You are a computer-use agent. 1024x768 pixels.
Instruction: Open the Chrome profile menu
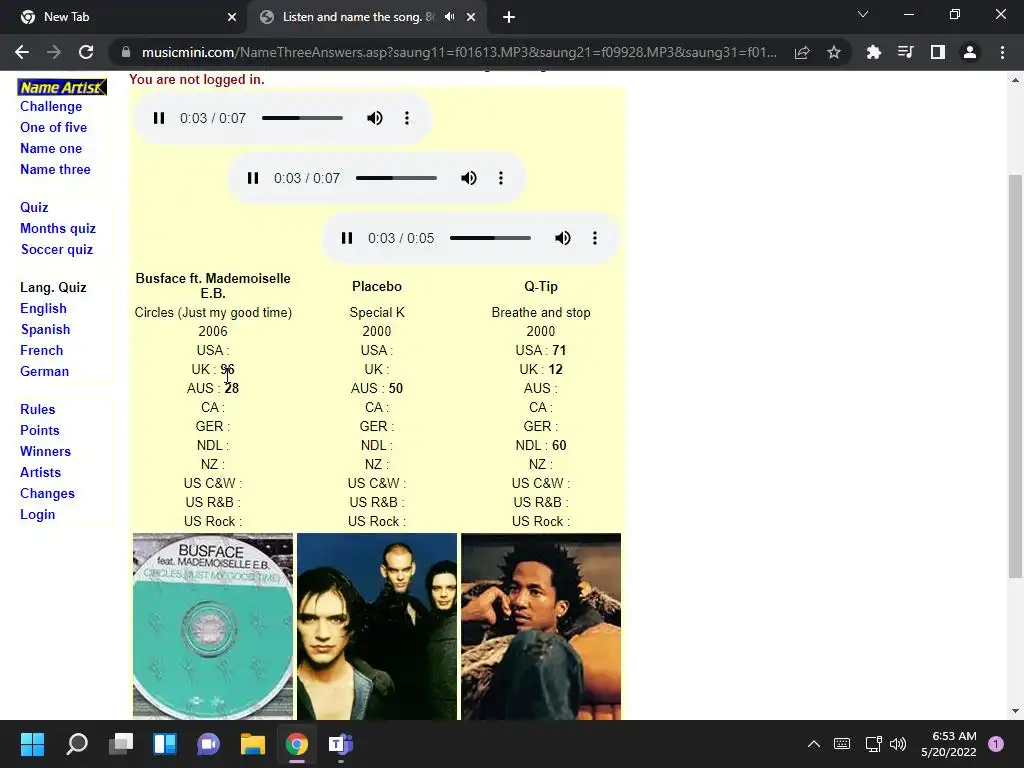pos(970,52)
